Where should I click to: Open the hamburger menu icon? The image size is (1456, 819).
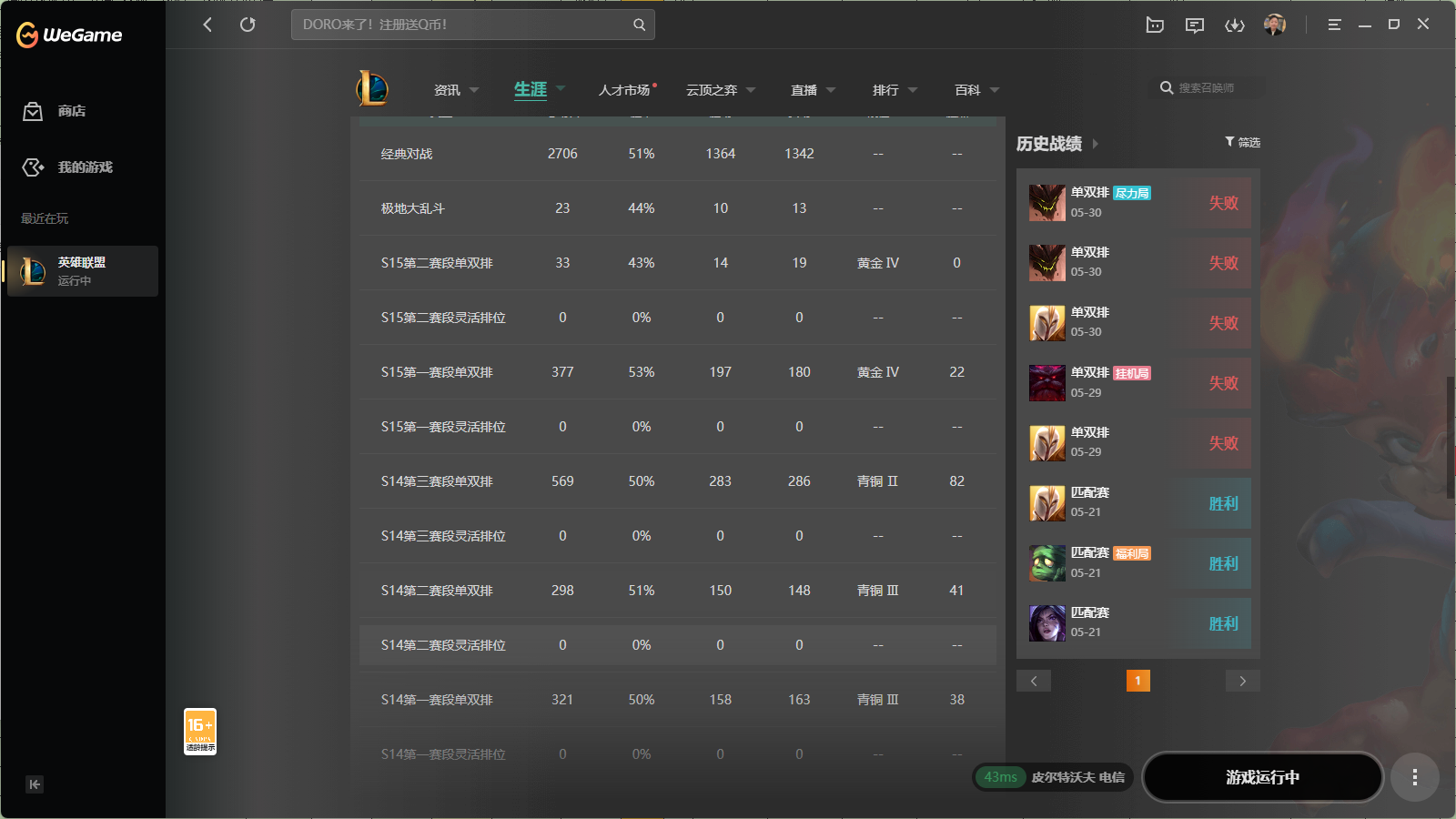1334,25
